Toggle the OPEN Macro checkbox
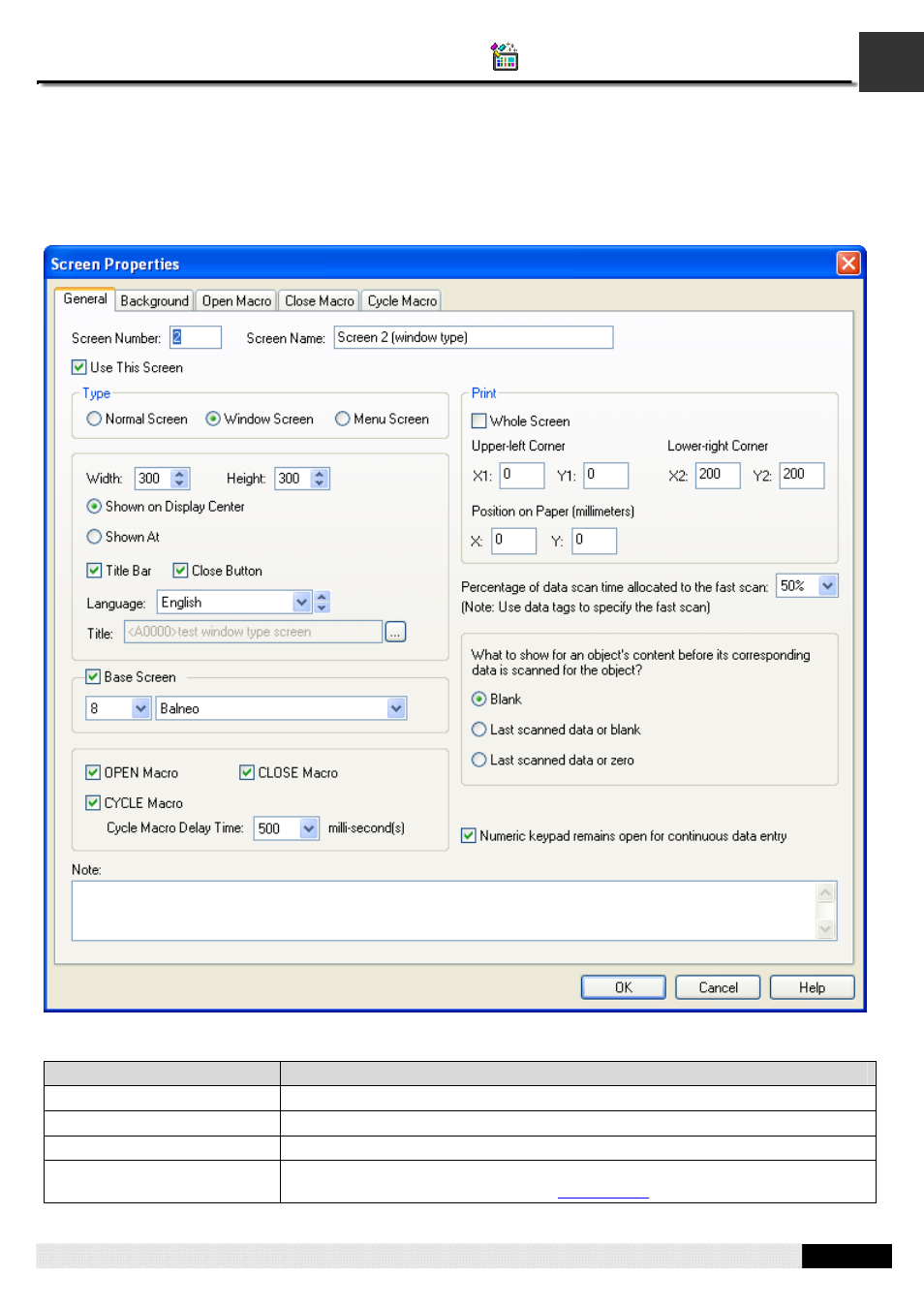924x1308 pixels. tap(93, 772)
